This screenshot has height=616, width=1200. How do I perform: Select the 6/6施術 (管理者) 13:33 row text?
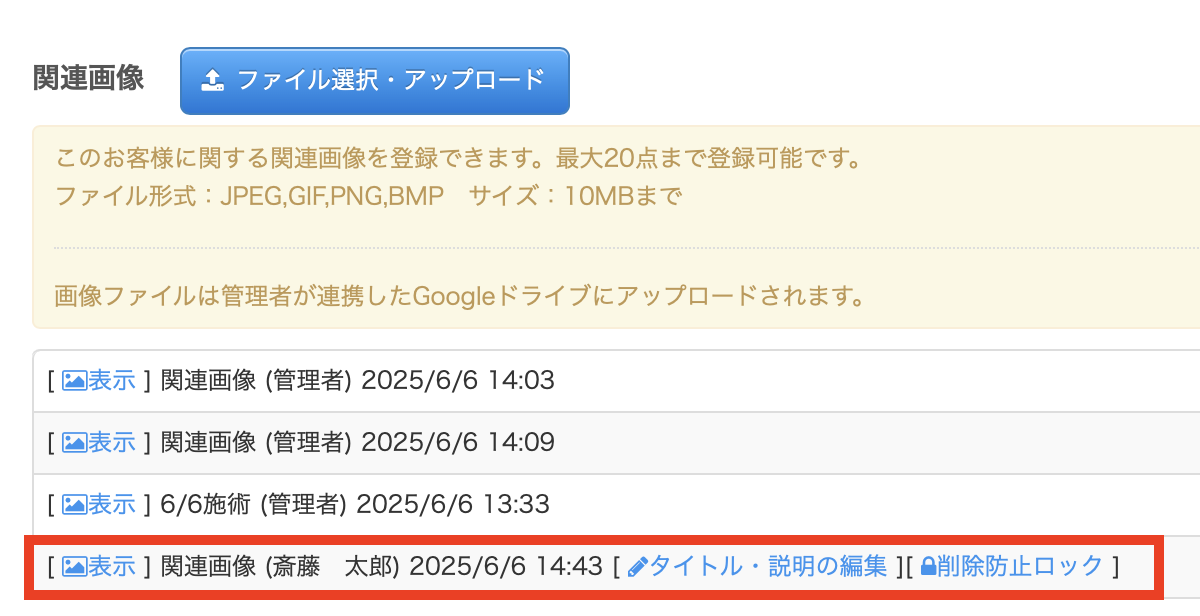tap(355, 504)
